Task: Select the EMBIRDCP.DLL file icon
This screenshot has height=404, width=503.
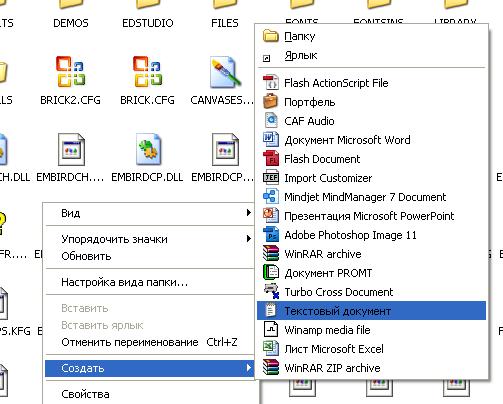Action: pos(148,149)
